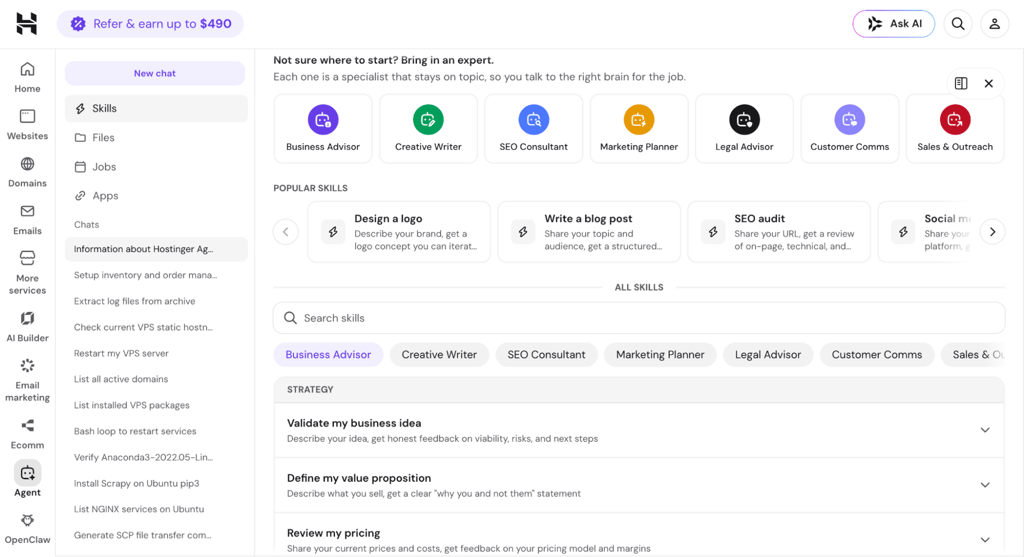
Task: Open Email marketing
Action: coord(27,380)
